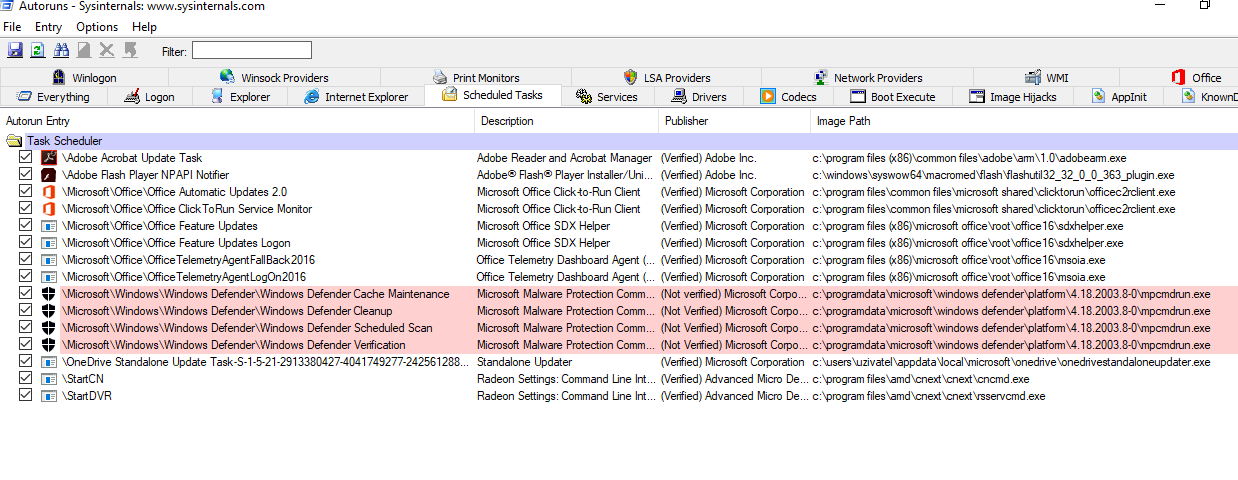Click the Task Scheduler folder icon

coord(14,141)
